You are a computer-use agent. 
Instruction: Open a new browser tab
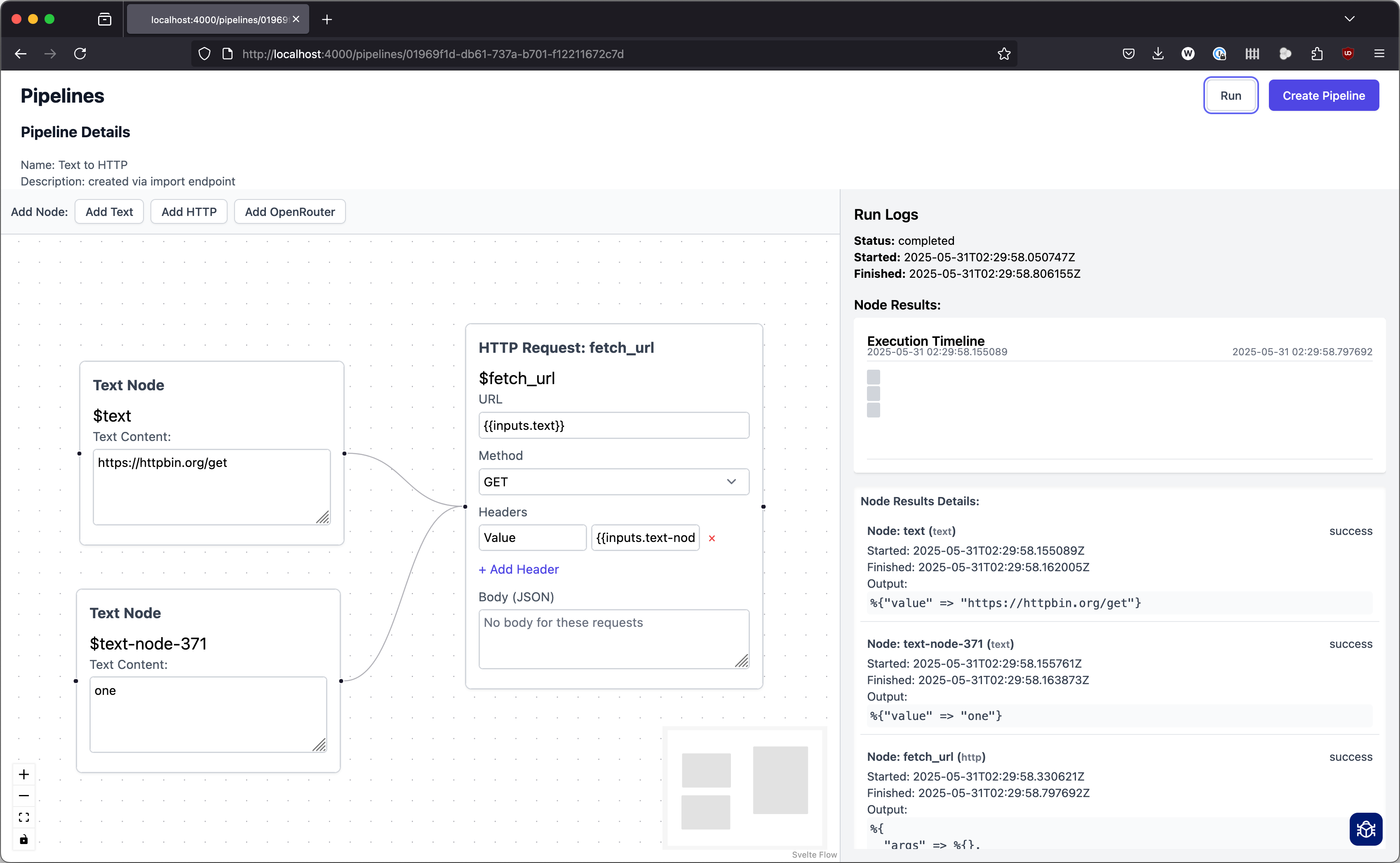click(x=327, y=19)
